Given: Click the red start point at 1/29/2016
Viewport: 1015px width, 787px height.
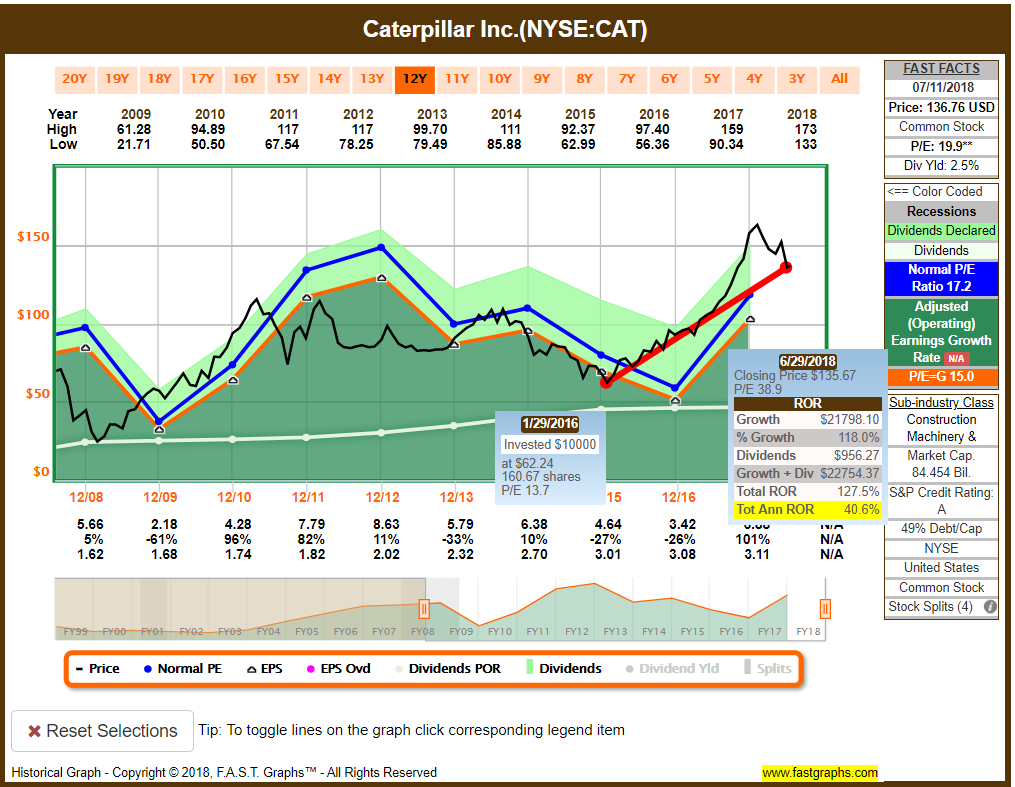Looking at the screenshot, I should tap(606, 383).
